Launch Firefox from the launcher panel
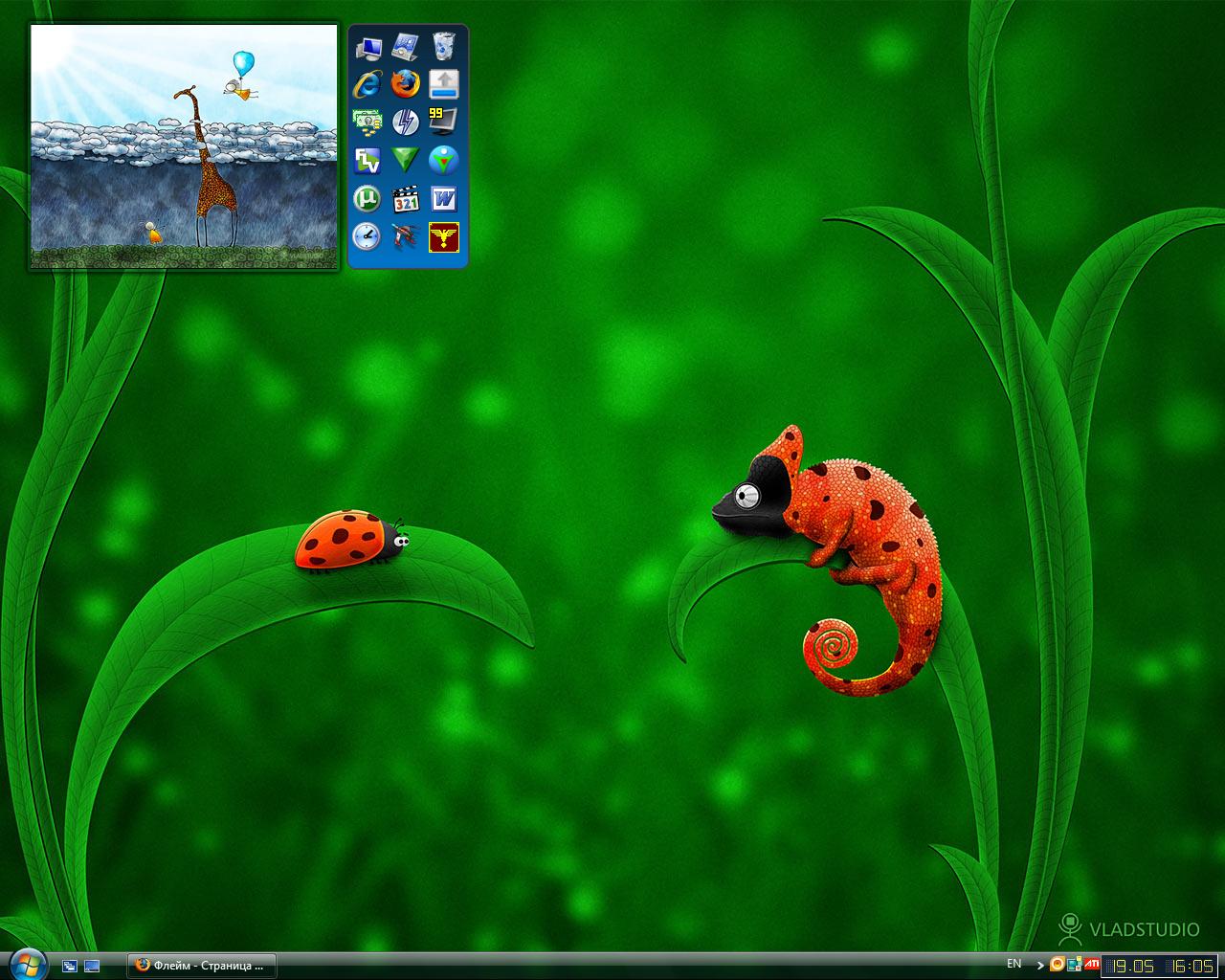1225x980 pixels. pyautogui.click(x=406, y=84)
